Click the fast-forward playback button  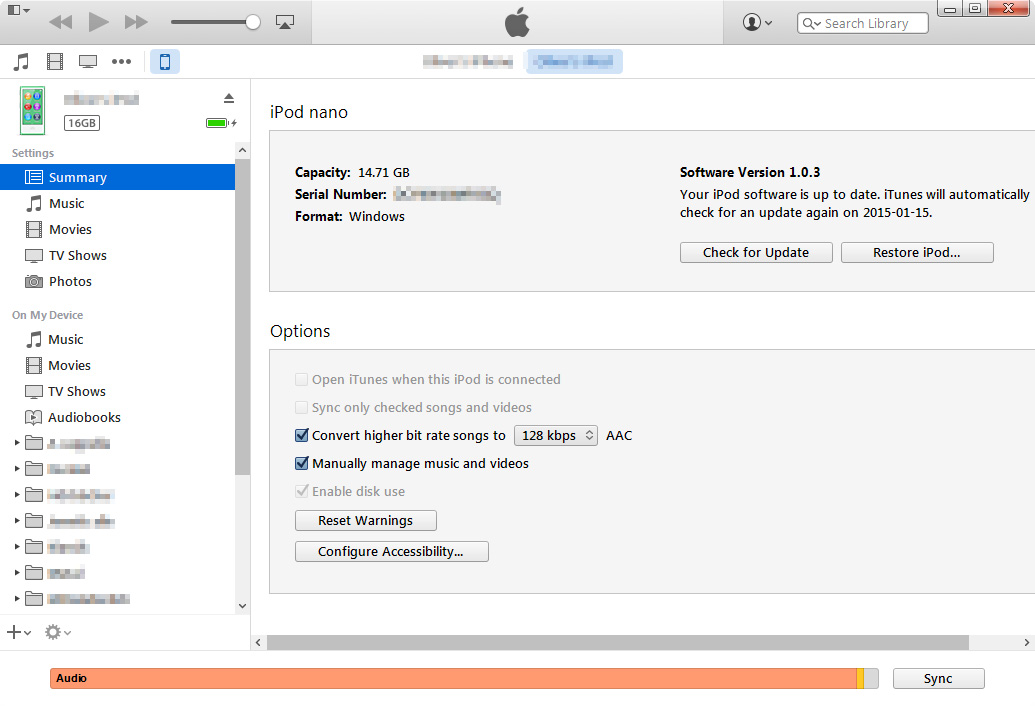[136, 22]
